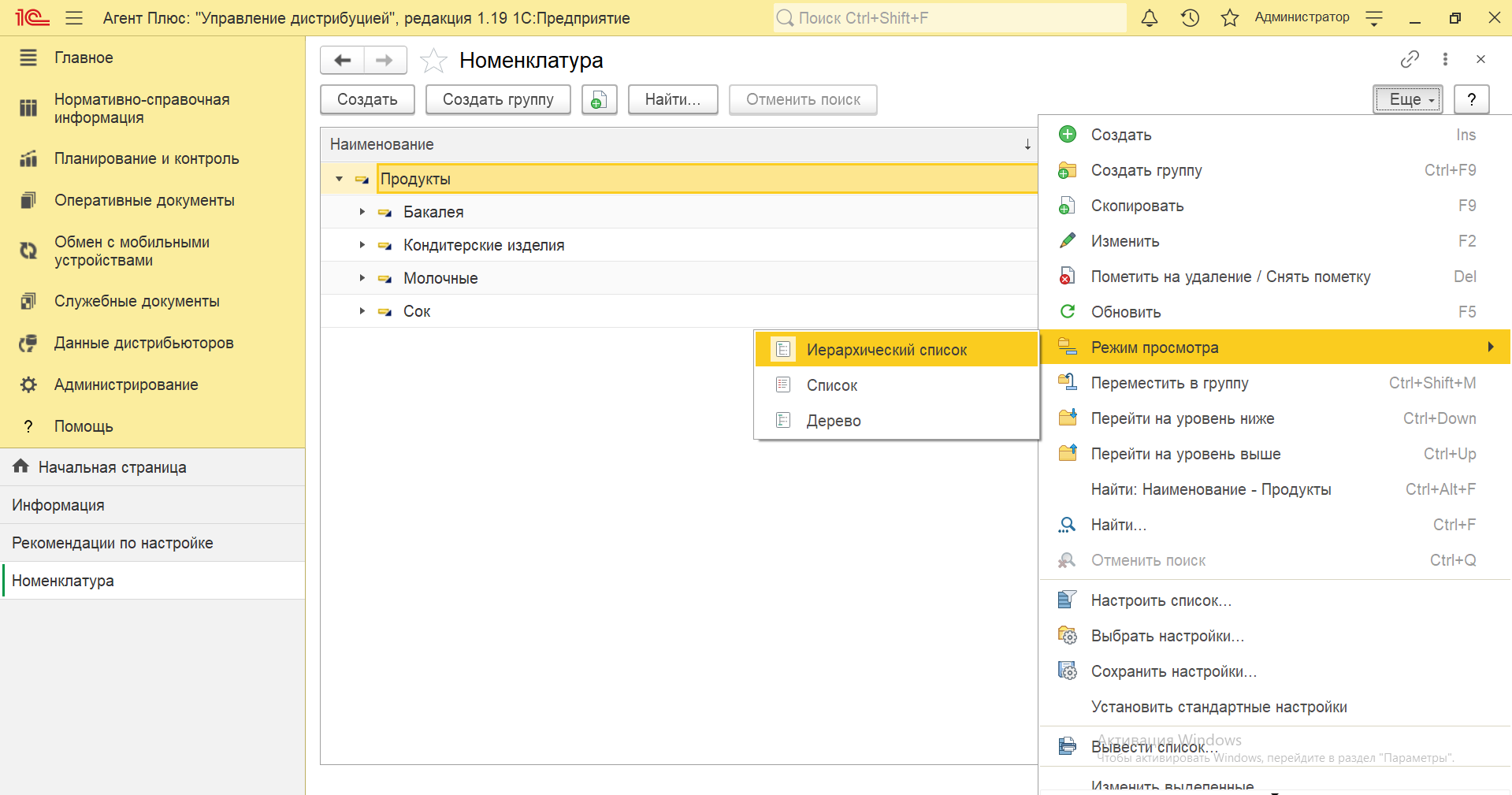The image size is (1512, 795).
Task: Click Служебные документы section icon
Action: [28, 301]
